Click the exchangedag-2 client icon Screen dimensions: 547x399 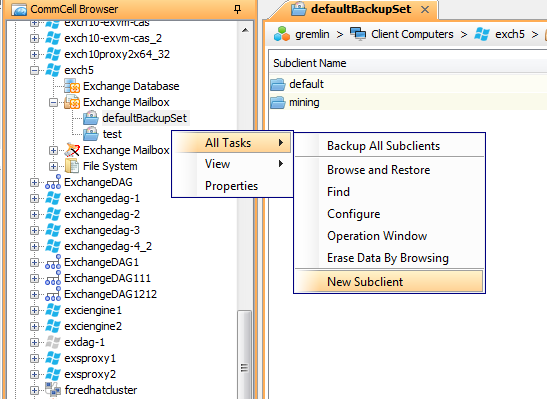point(53,214)
